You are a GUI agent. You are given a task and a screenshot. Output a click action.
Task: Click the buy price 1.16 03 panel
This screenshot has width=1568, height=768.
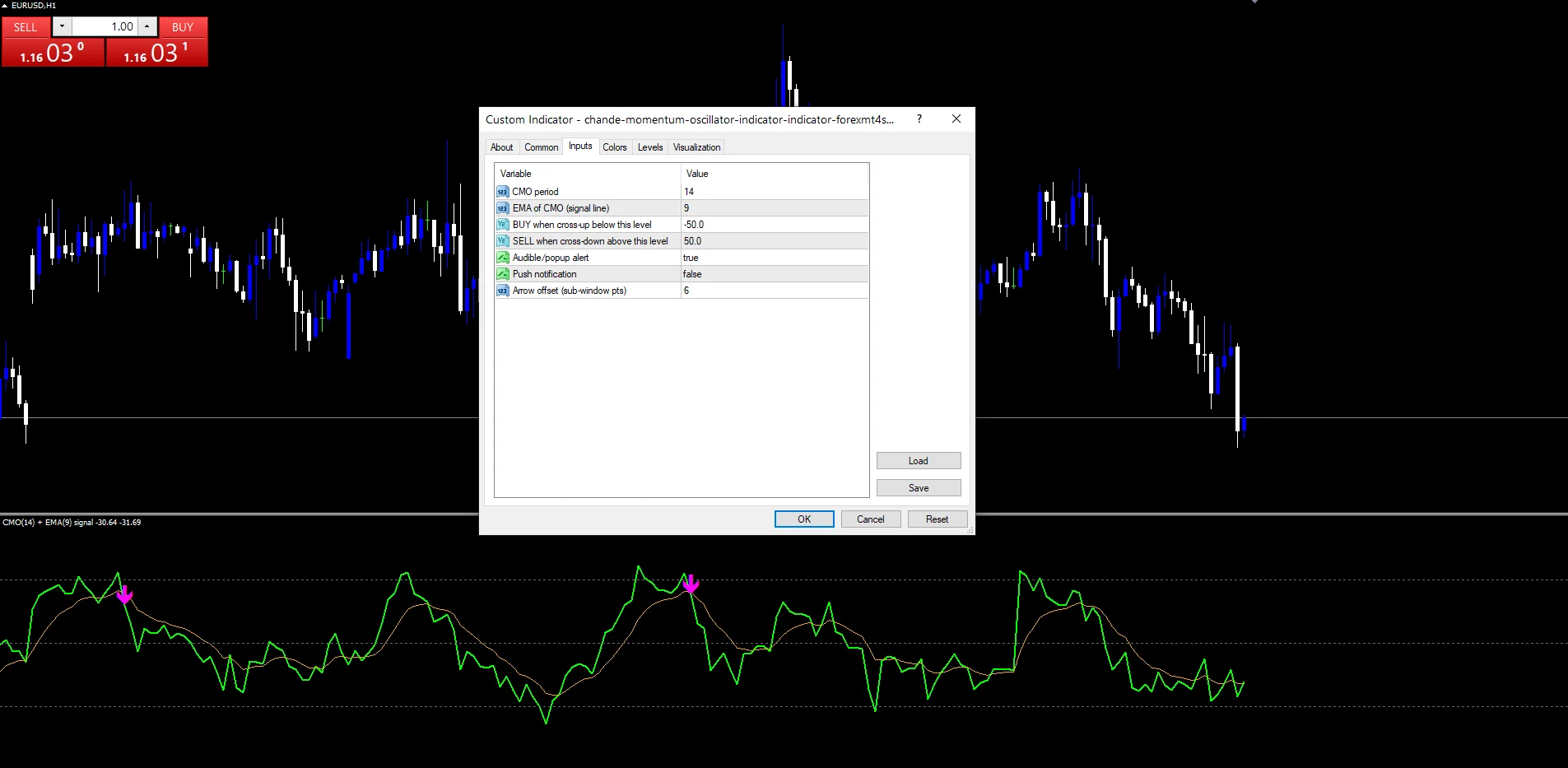click(156, 53)
